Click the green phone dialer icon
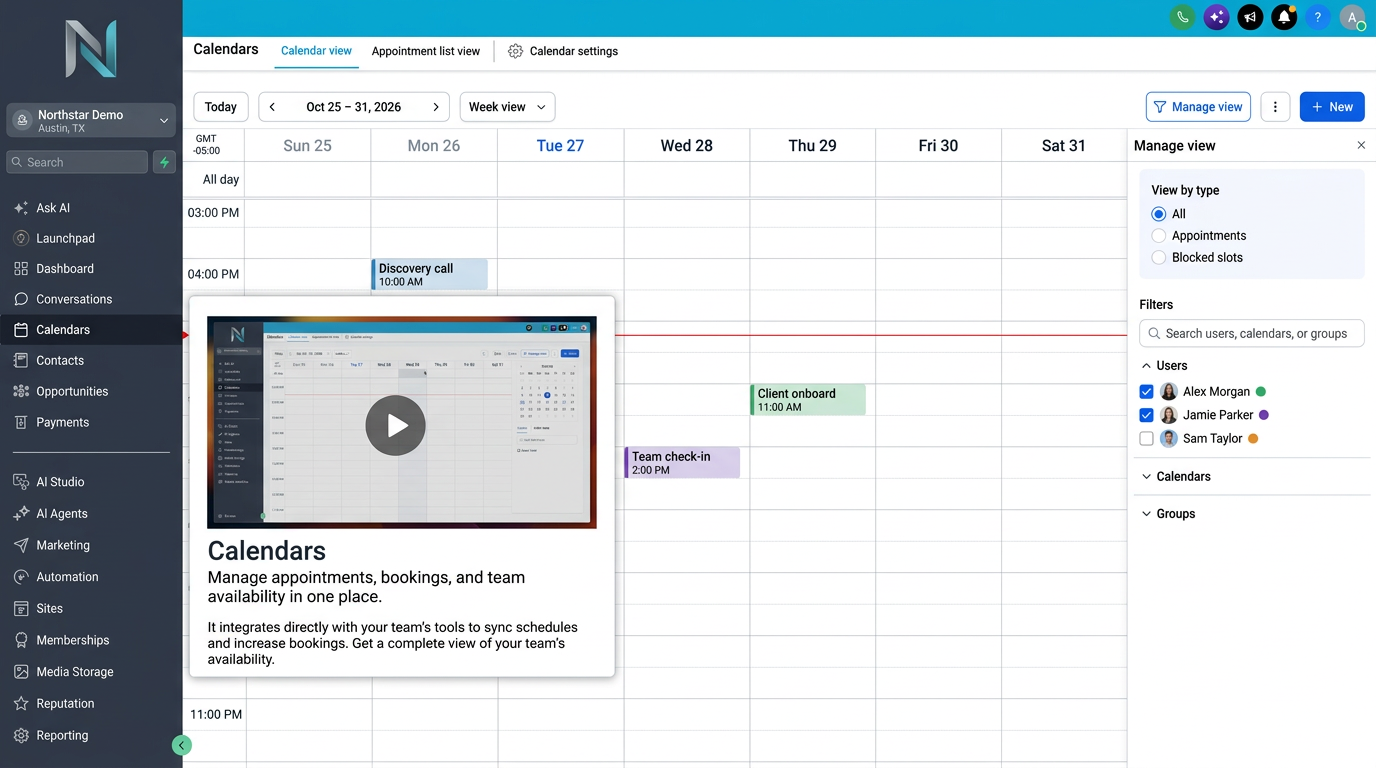 (x=1183, y=17)
